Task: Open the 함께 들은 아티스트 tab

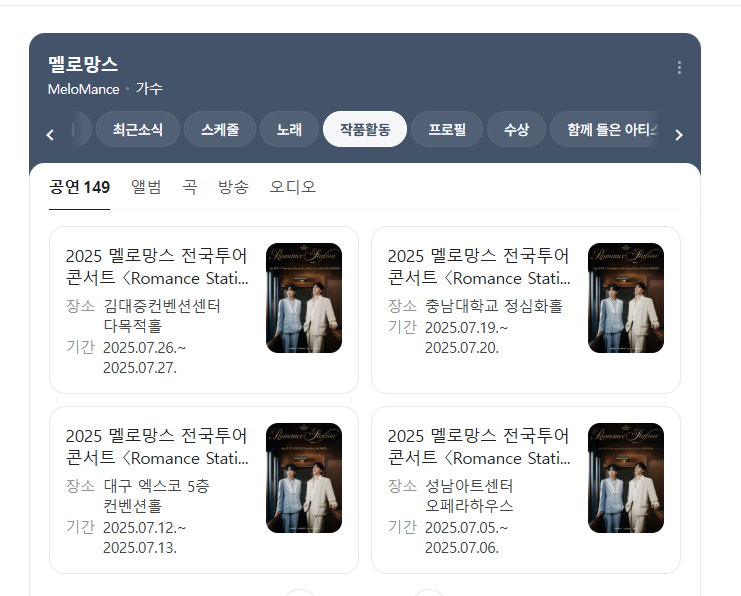Action: point(605,130)
